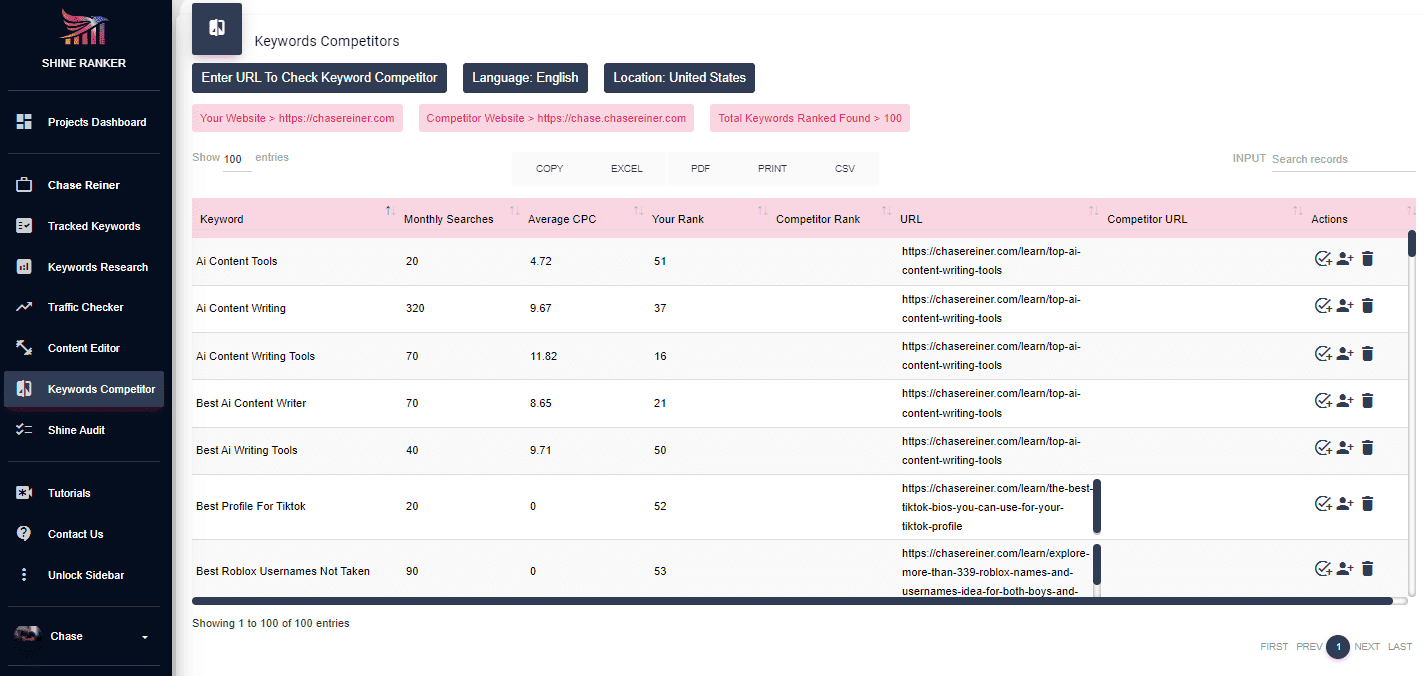Click the Keywords Research chart icon
Viewport: 1424px width, 676px height.
pyautogui.click(x=24, y=267)
